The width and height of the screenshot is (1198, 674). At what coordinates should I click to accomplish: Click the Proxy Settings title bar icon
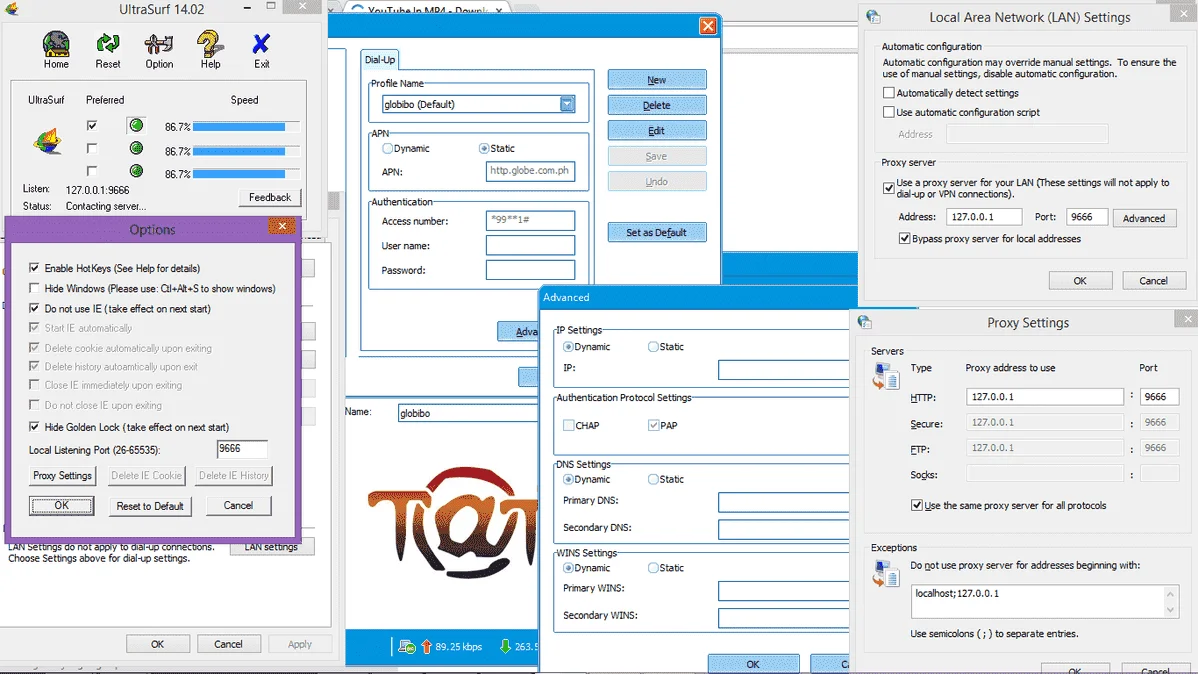(865, 322)
